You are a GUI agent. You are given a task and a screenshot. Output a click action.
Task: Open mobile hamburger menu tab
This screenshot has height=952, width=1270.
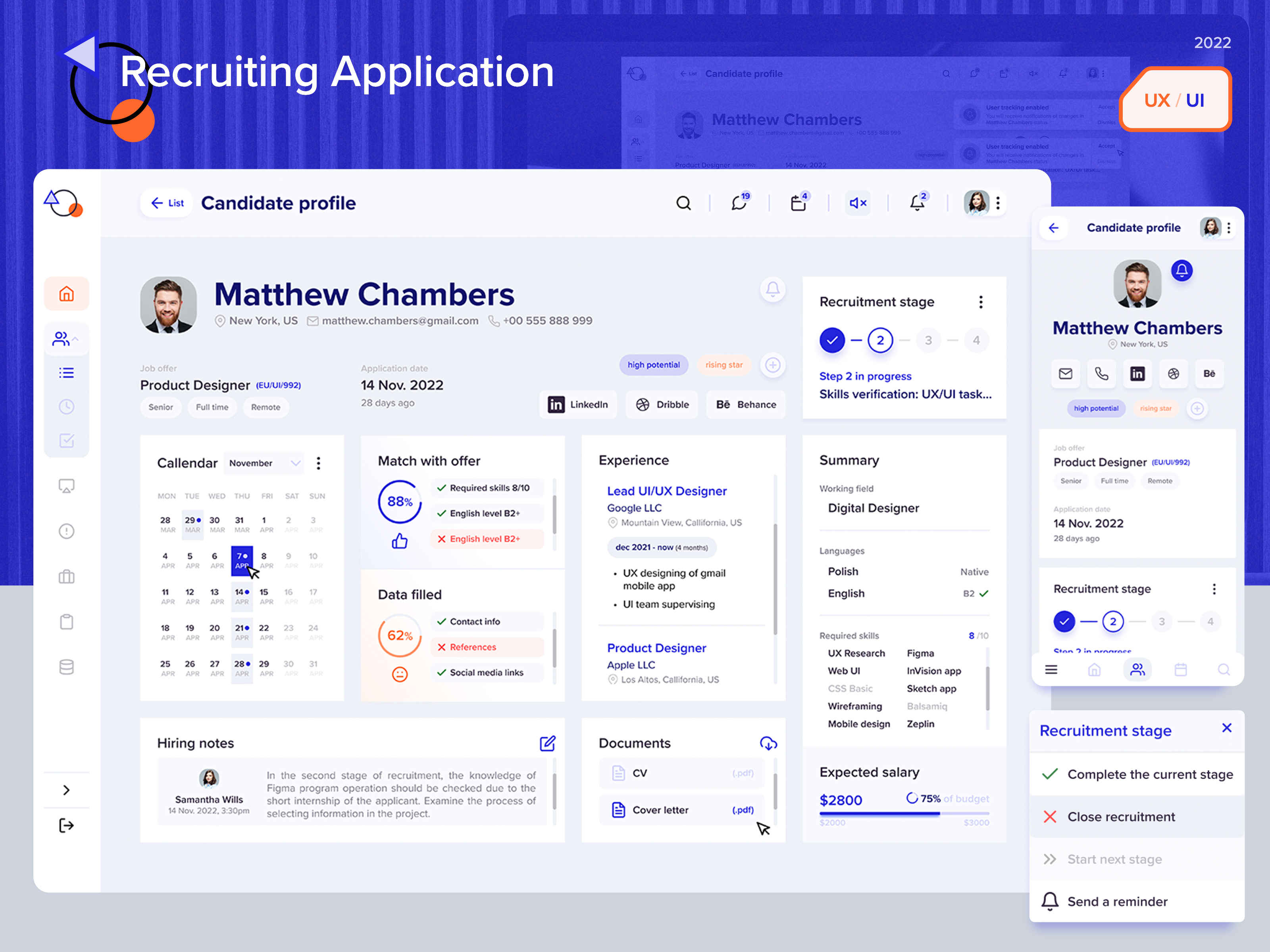pyautogui.click(x=1051, y=670)
